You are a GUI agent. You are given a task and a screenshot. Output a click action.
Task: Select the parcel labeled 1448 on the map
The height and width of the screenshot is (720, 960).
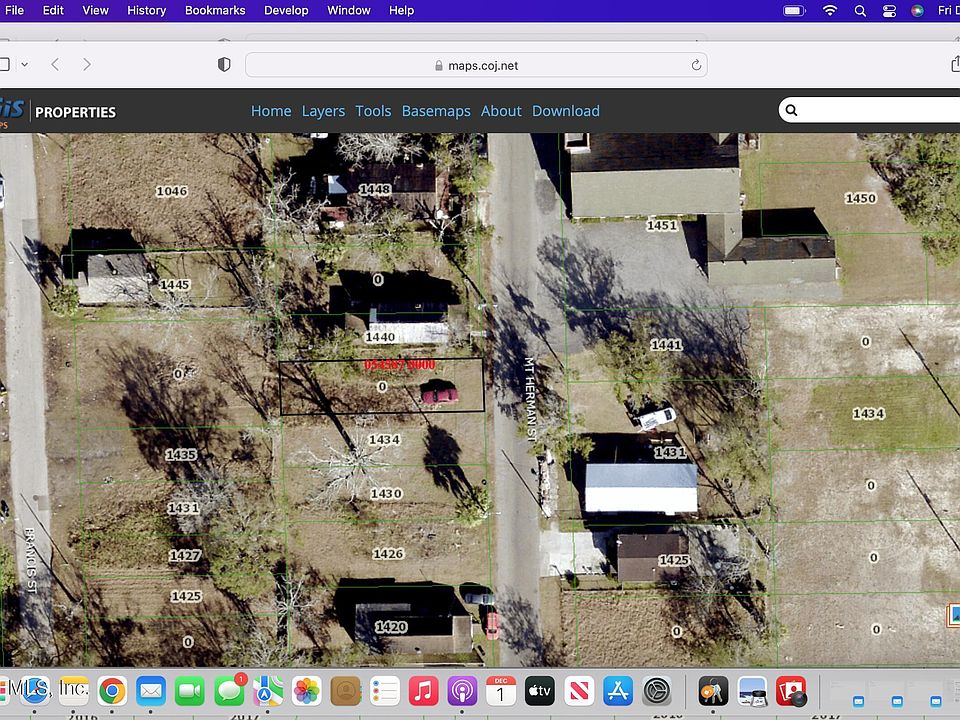[375, 190]
